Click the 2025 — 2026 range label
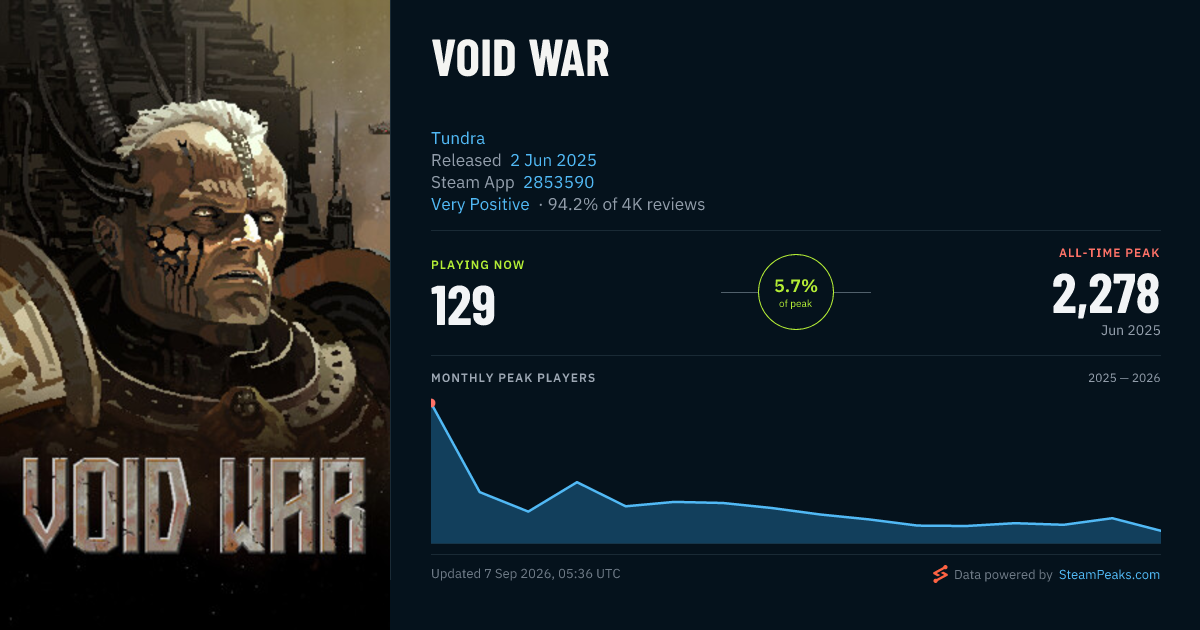Viewport: 1200px width, 630px height. pos(1124,378)
